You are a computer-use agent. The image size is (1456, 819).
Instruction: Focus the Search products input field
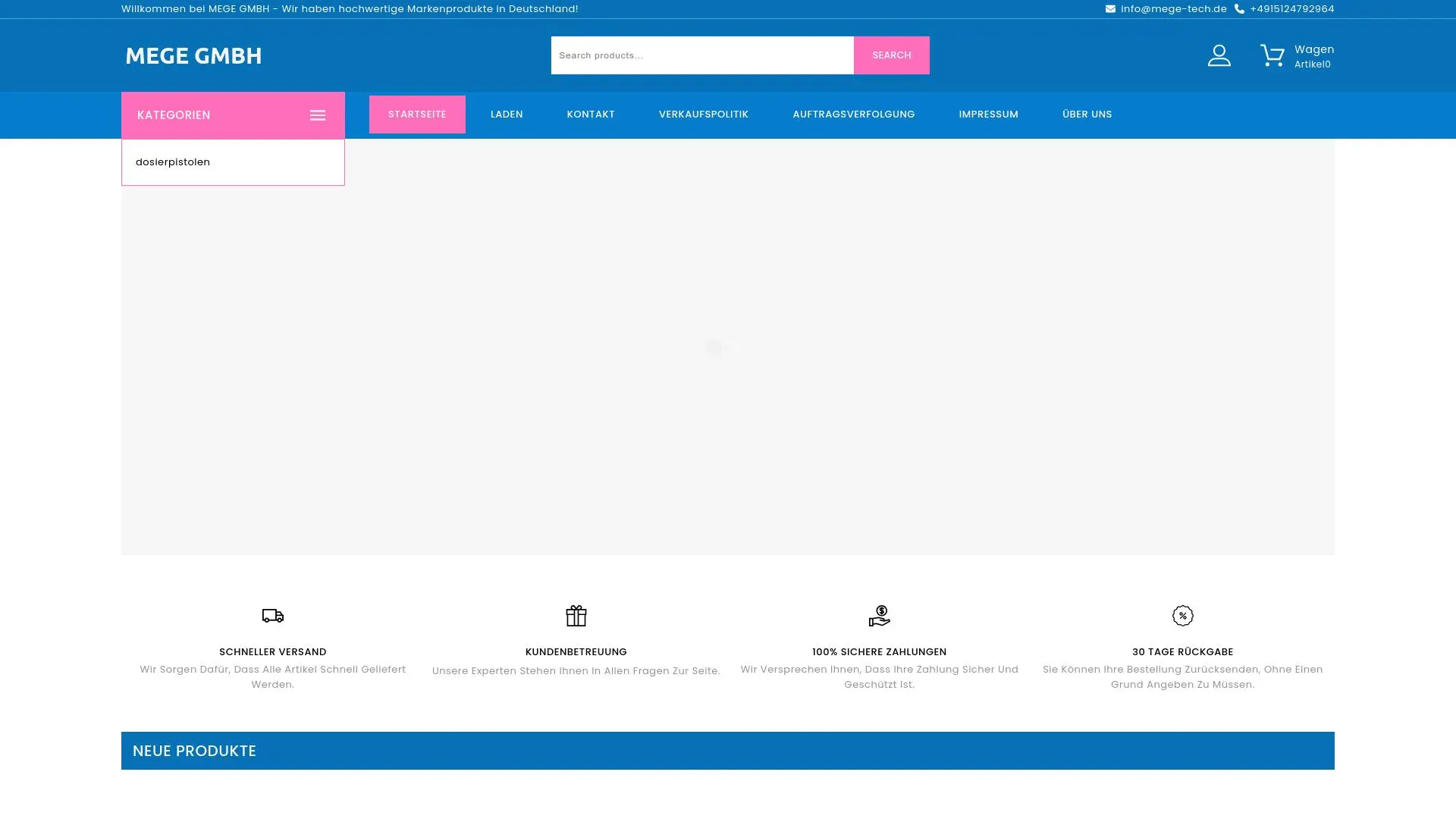point(701,55)
